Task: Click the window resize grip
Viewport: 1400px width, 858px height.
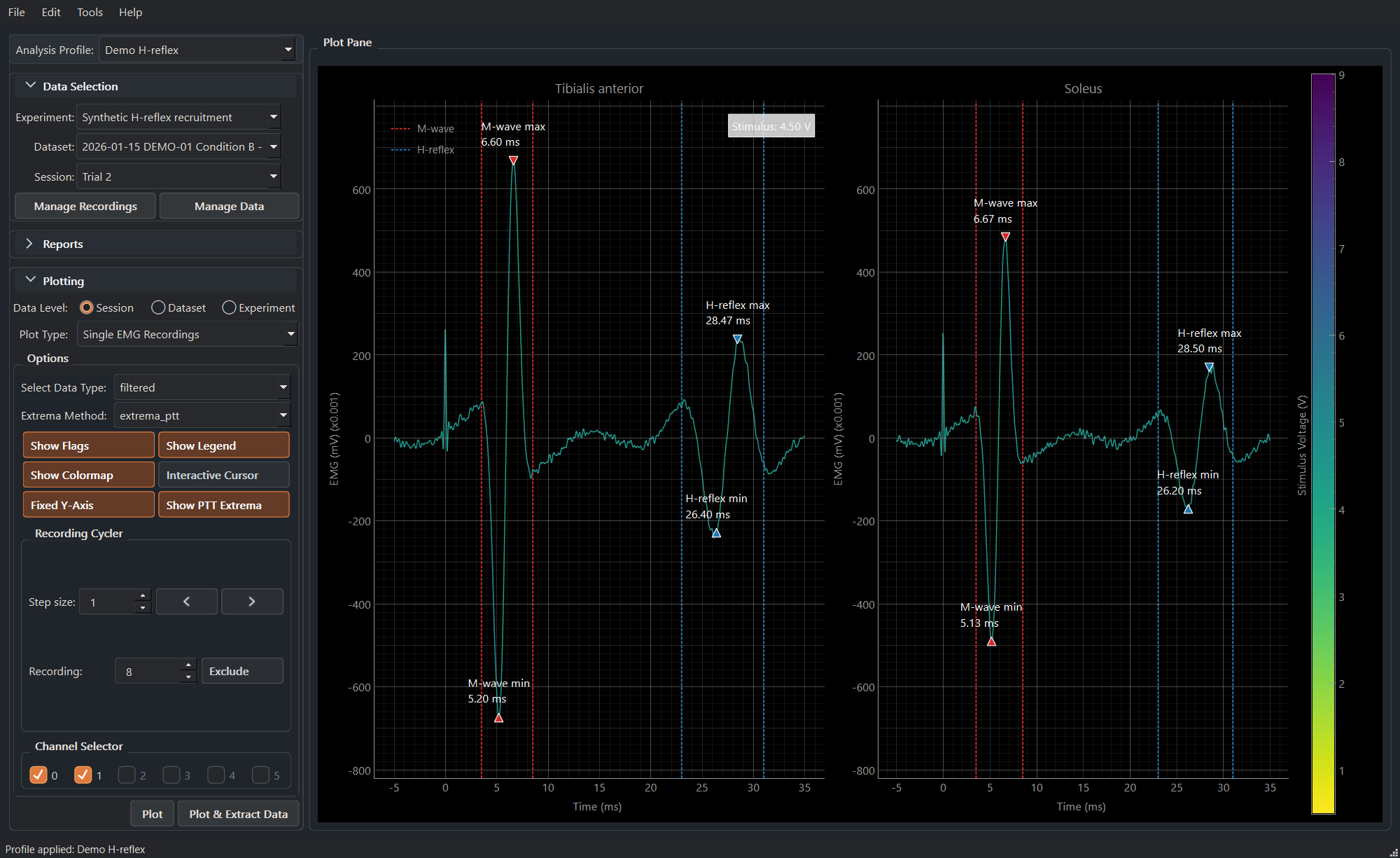Action: (x=1393, y=852)
